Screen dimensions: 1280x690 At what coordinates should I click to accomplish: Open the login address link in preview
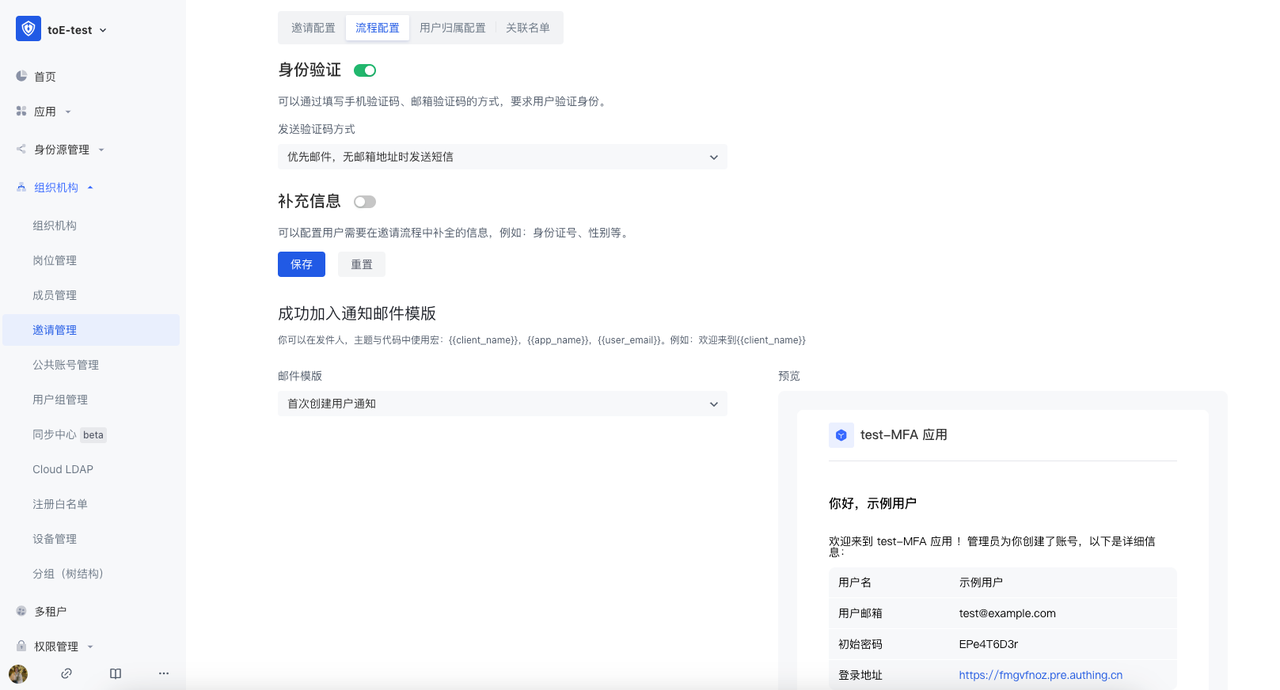1040,674
